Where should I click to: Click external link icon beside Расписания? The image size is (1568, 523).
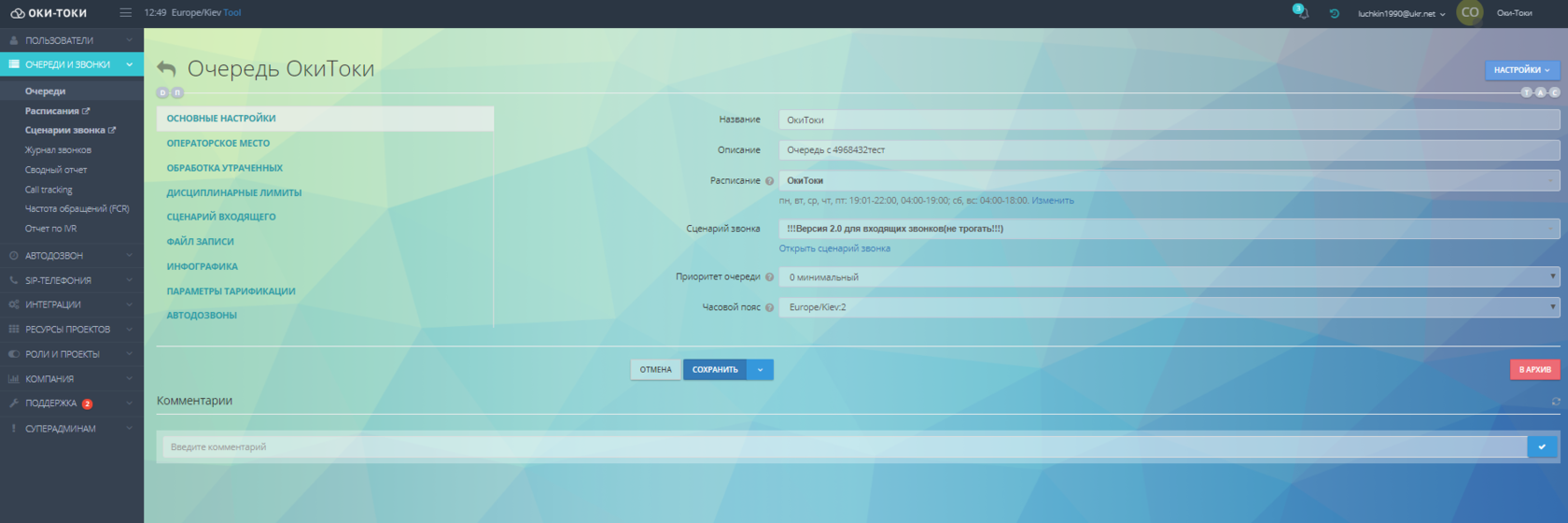[86, 111]
